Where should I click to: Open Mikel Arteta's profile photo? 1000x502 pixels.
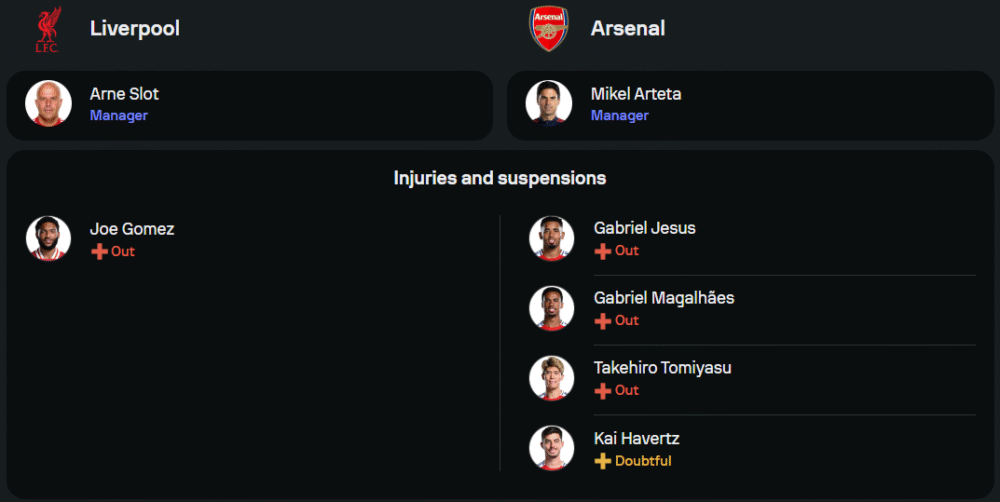(x=549, y=104)
